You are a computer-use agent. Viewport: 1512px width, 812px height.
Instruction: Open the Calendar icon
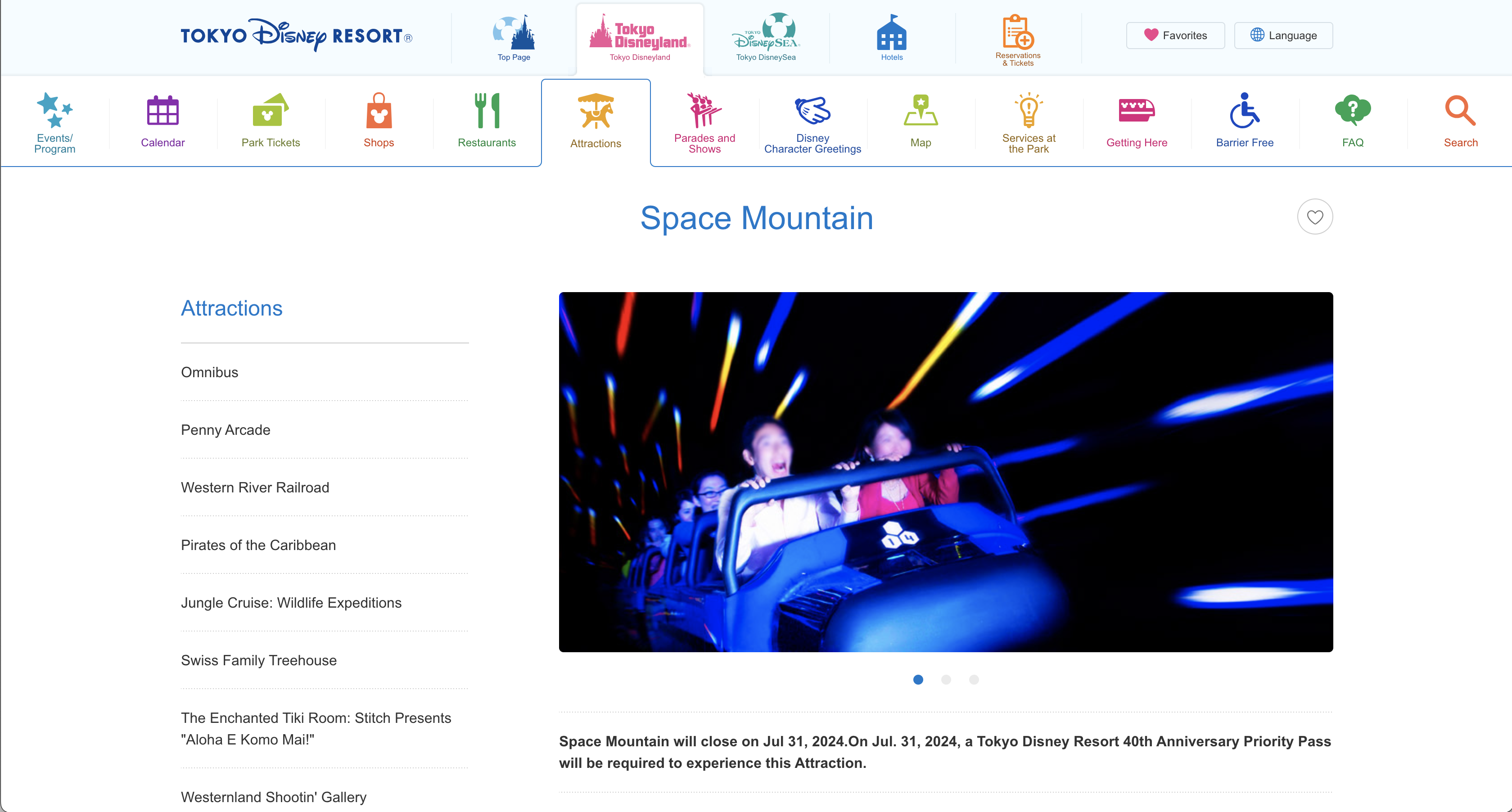[x=162, y=110]
